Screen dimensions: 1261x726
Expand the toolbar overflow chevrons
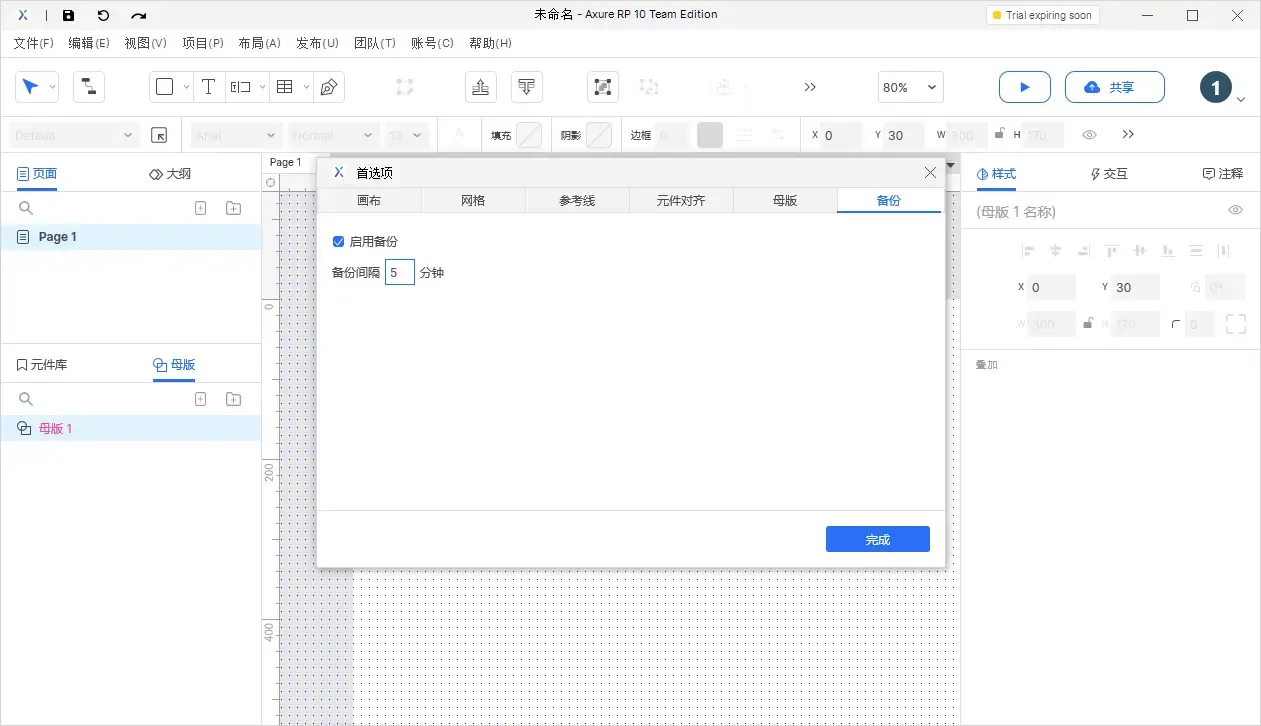point(810,87)
